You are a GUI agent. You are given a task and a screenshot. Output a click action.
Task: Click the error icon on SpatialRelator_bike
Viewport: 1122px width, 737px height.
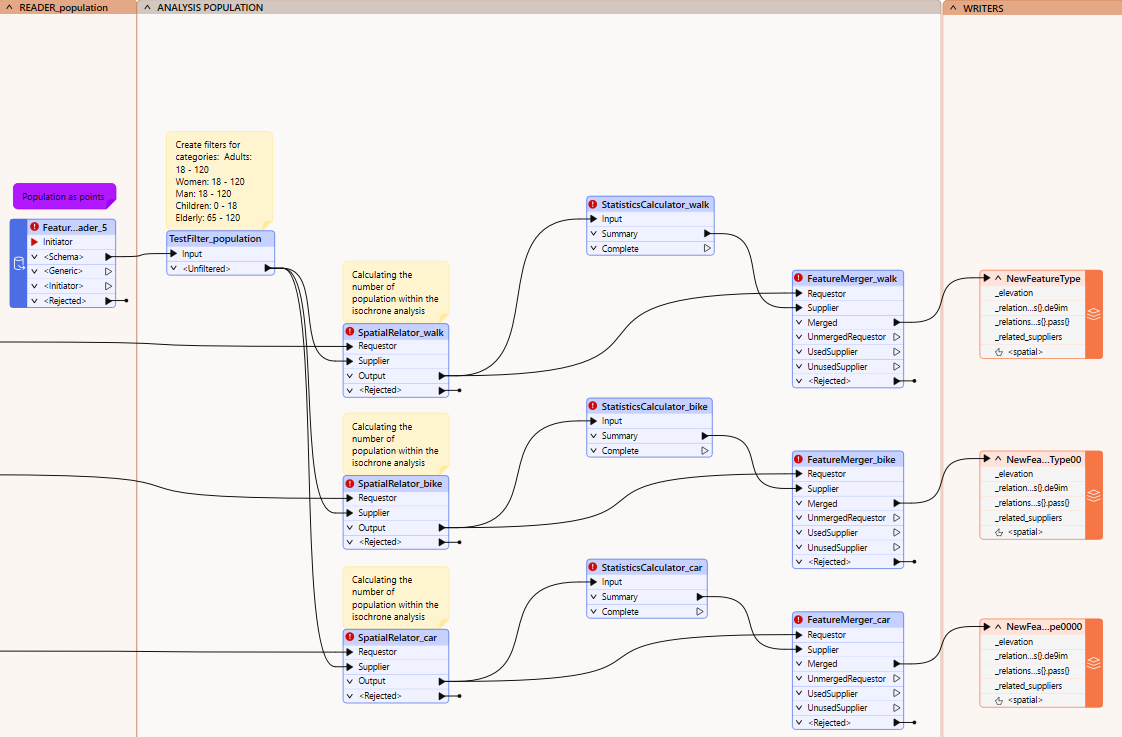coord(349,484)
